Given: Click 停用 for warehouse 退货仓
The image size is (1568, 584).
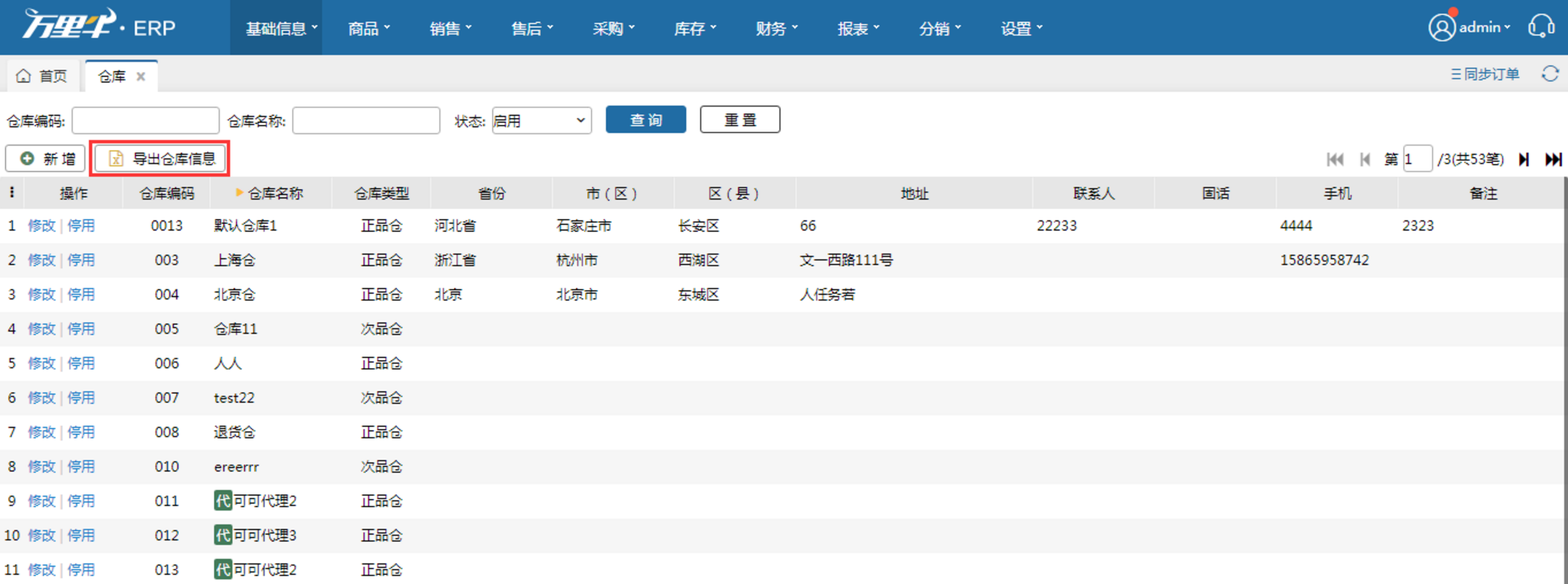Looking at the screenshot, I should click(x=81, y=432).
